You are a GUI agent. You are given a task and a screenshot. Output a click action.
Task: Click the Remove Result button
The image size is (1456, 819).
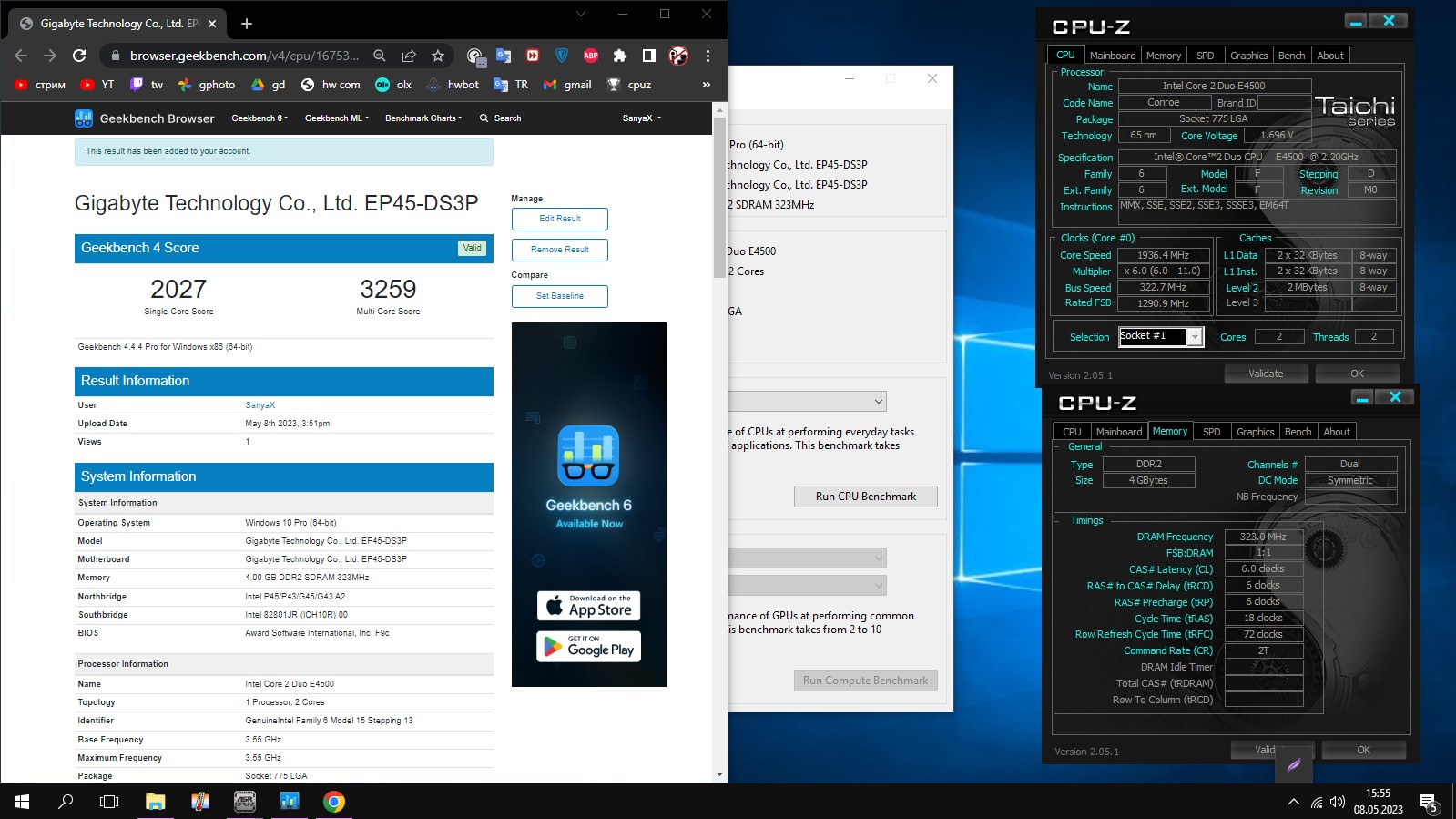click(x=560, y=250)
